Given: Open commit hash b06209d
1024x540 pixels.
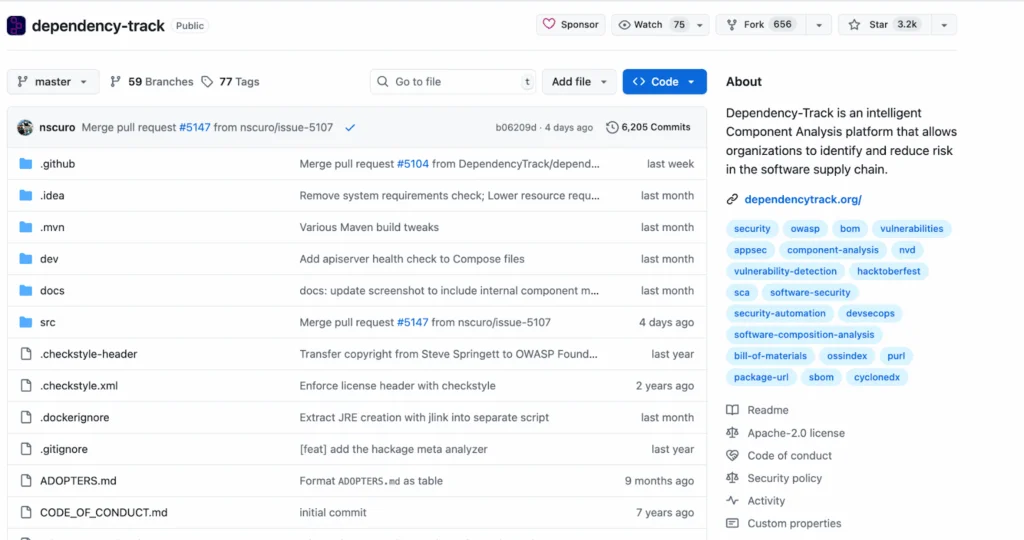Looking at the screenshot, I should [515, 127].
